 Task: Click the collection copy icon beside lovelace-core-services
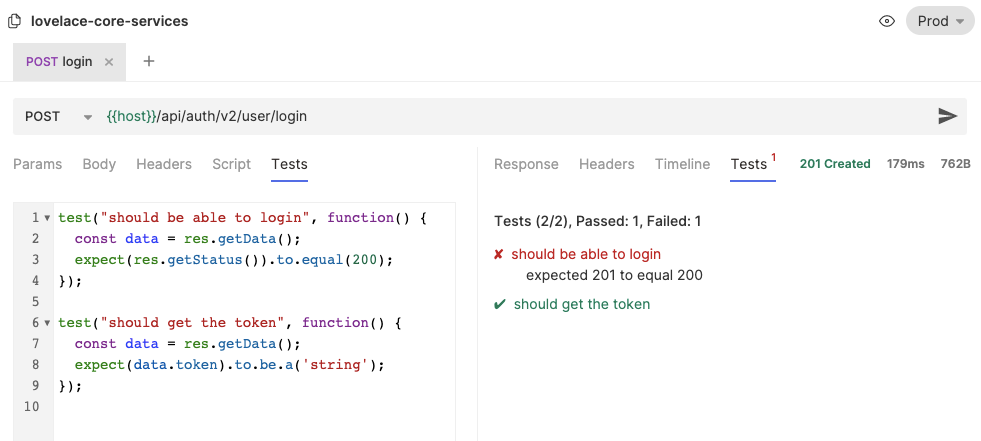pos(14,21)
